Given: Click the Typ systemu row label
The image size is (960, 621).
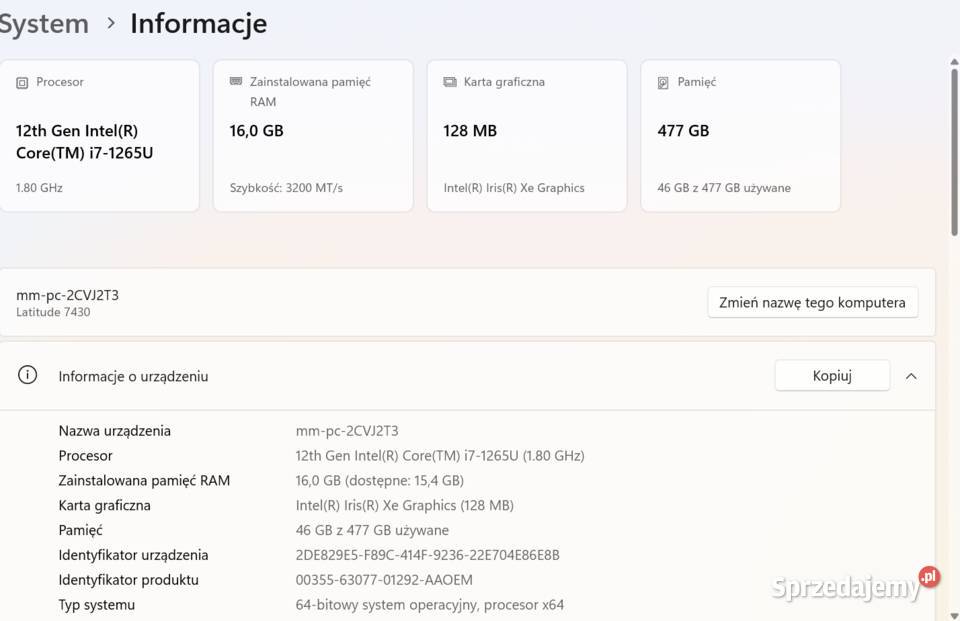Looking at the screenshot, I should point(97,605).
